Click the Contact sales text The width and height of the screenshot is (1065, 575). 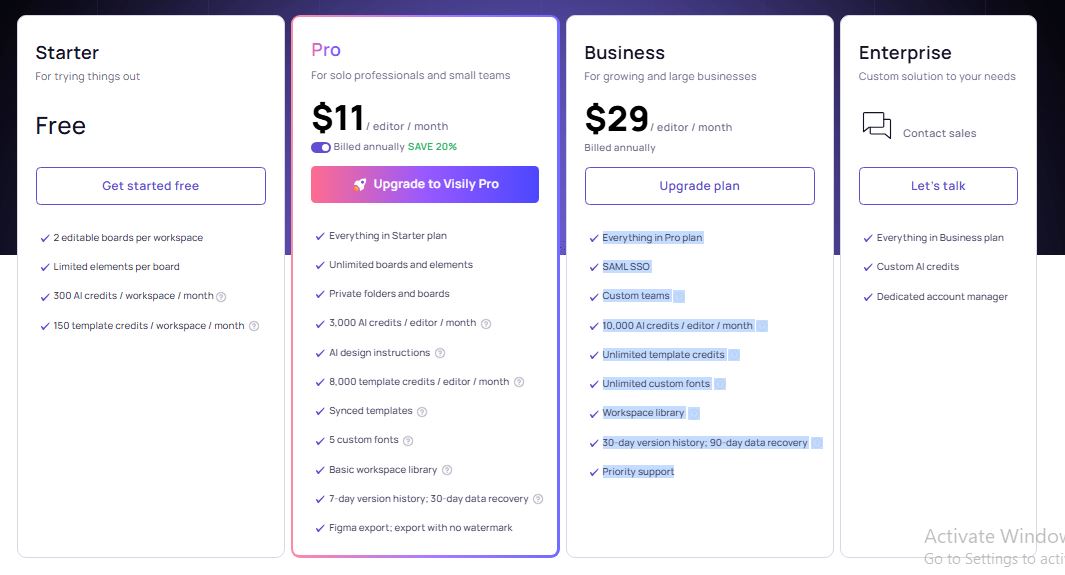(x=939, y=133)
